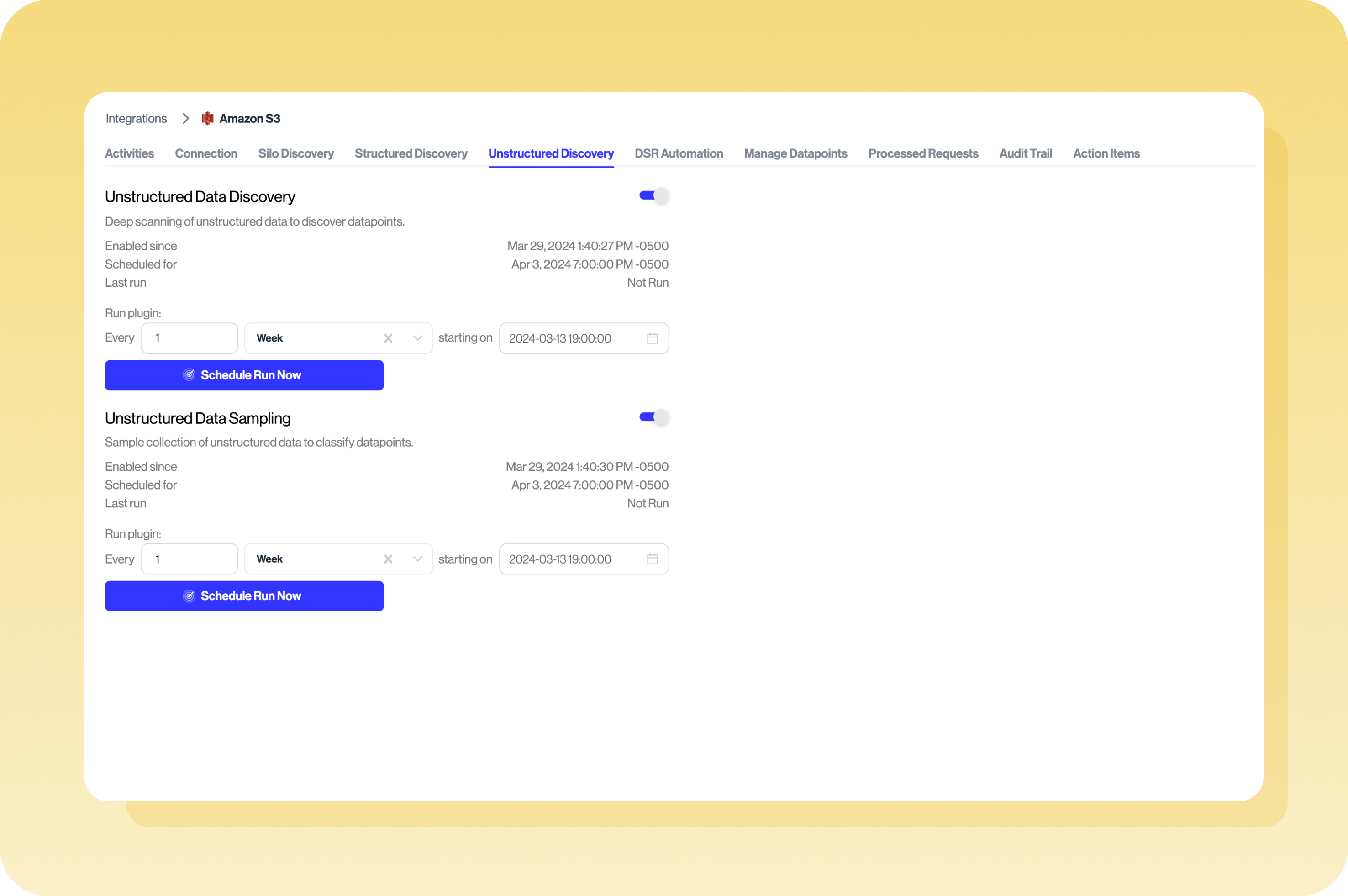Focus the Every interval field in Data Discovery
Viewport: 1348px width, 896px height.
pos(189,338)
